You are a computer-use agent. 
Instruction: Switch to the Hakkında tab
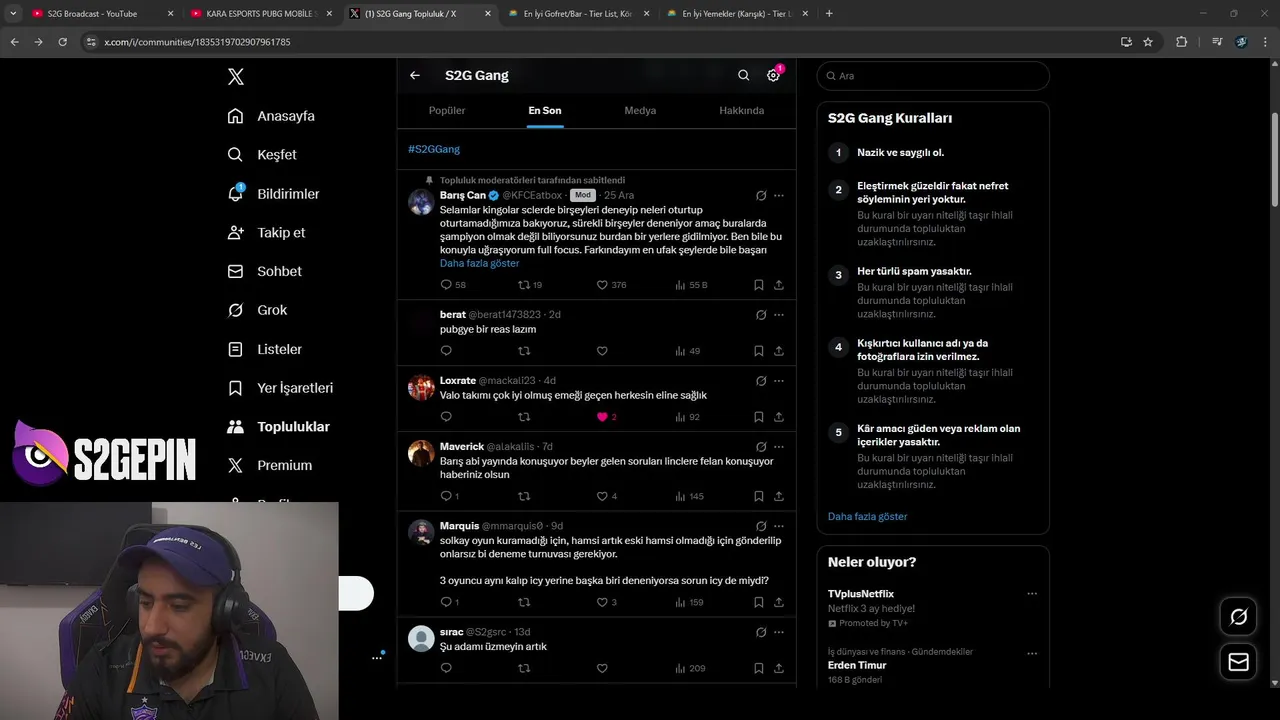pos(742,110)
